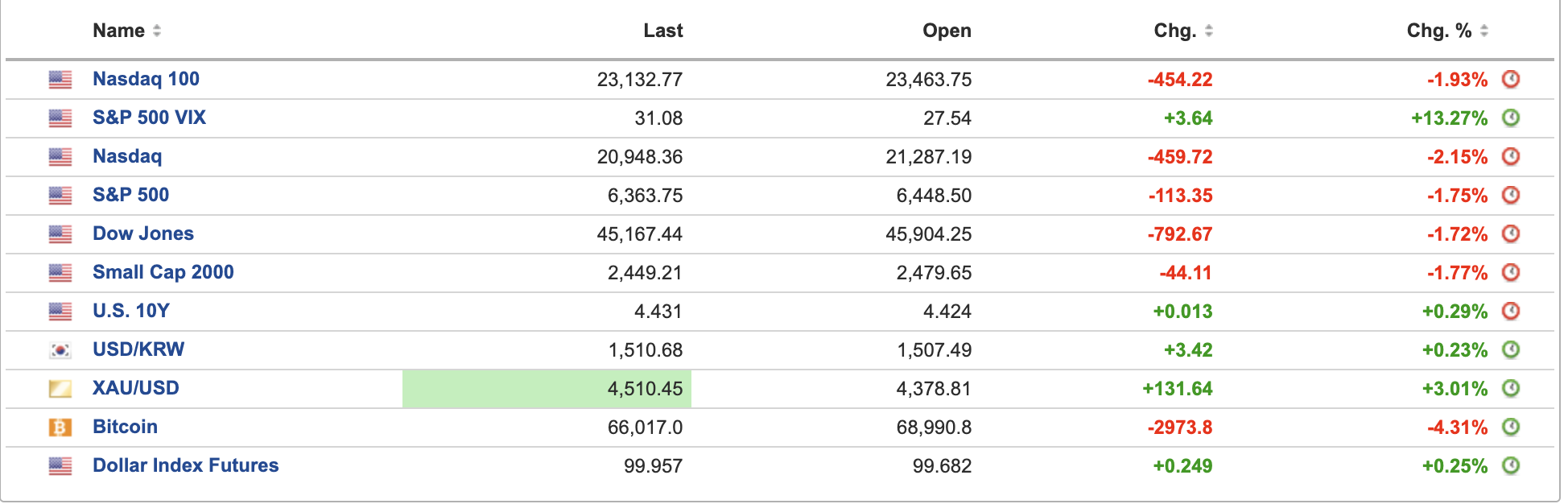Click the highlighted XAU/USD last price cell
Image resolution: width=1568 pixels, height=504 pixels.
click(547, 389)
